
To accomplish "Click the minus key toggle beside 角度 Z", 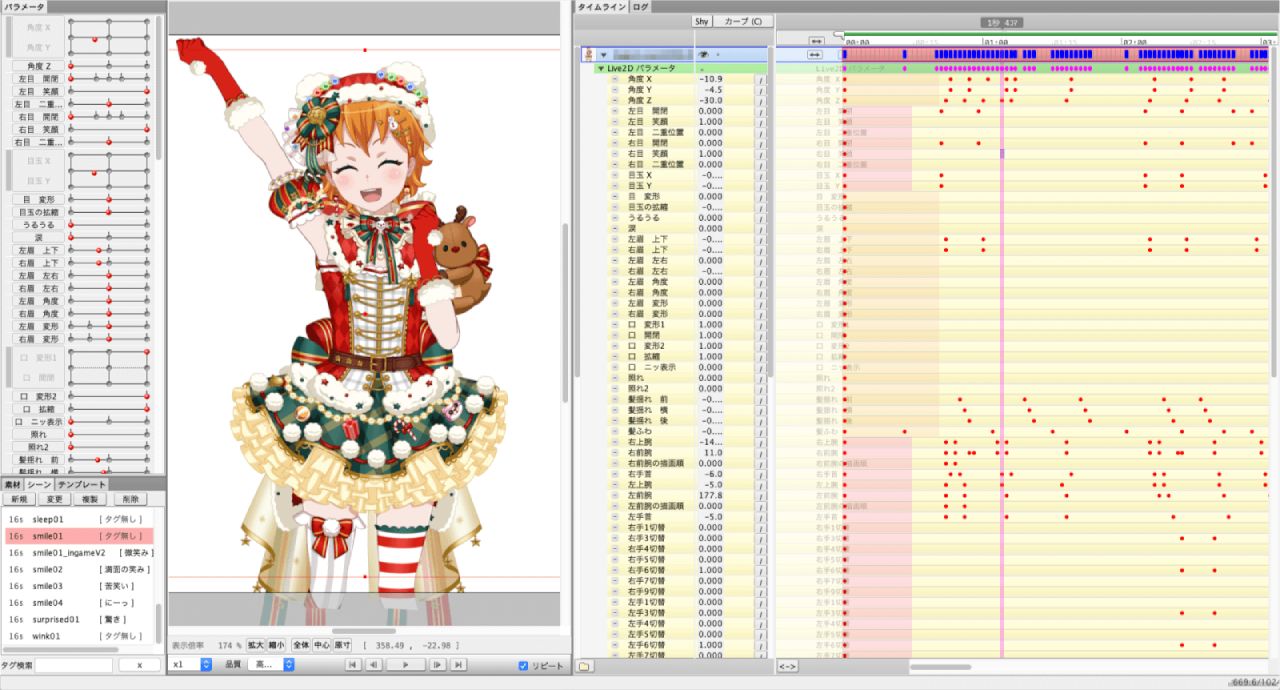I will (615, 101).
